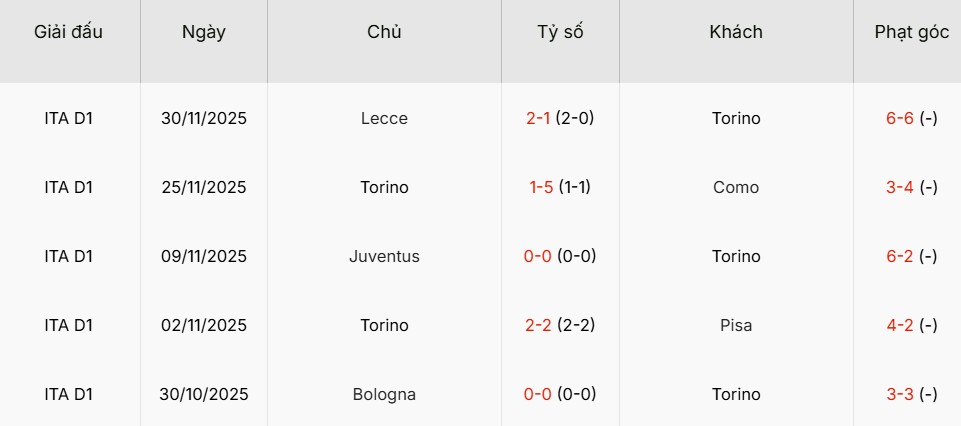Select the Phạt góc column header
Image resolution: width=961 pixels, height=426 pixels.
point(911,32)
